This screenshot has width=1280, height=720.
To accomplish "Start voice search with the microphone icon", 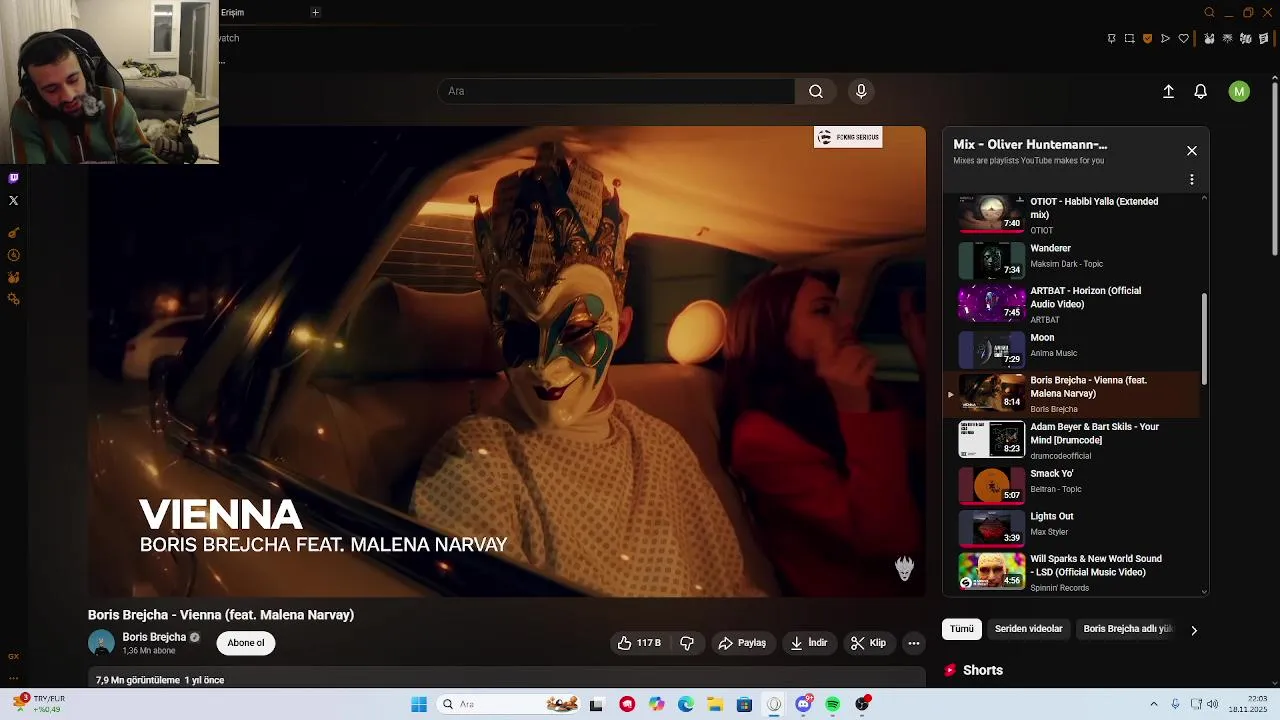I will tap(861, 91).
